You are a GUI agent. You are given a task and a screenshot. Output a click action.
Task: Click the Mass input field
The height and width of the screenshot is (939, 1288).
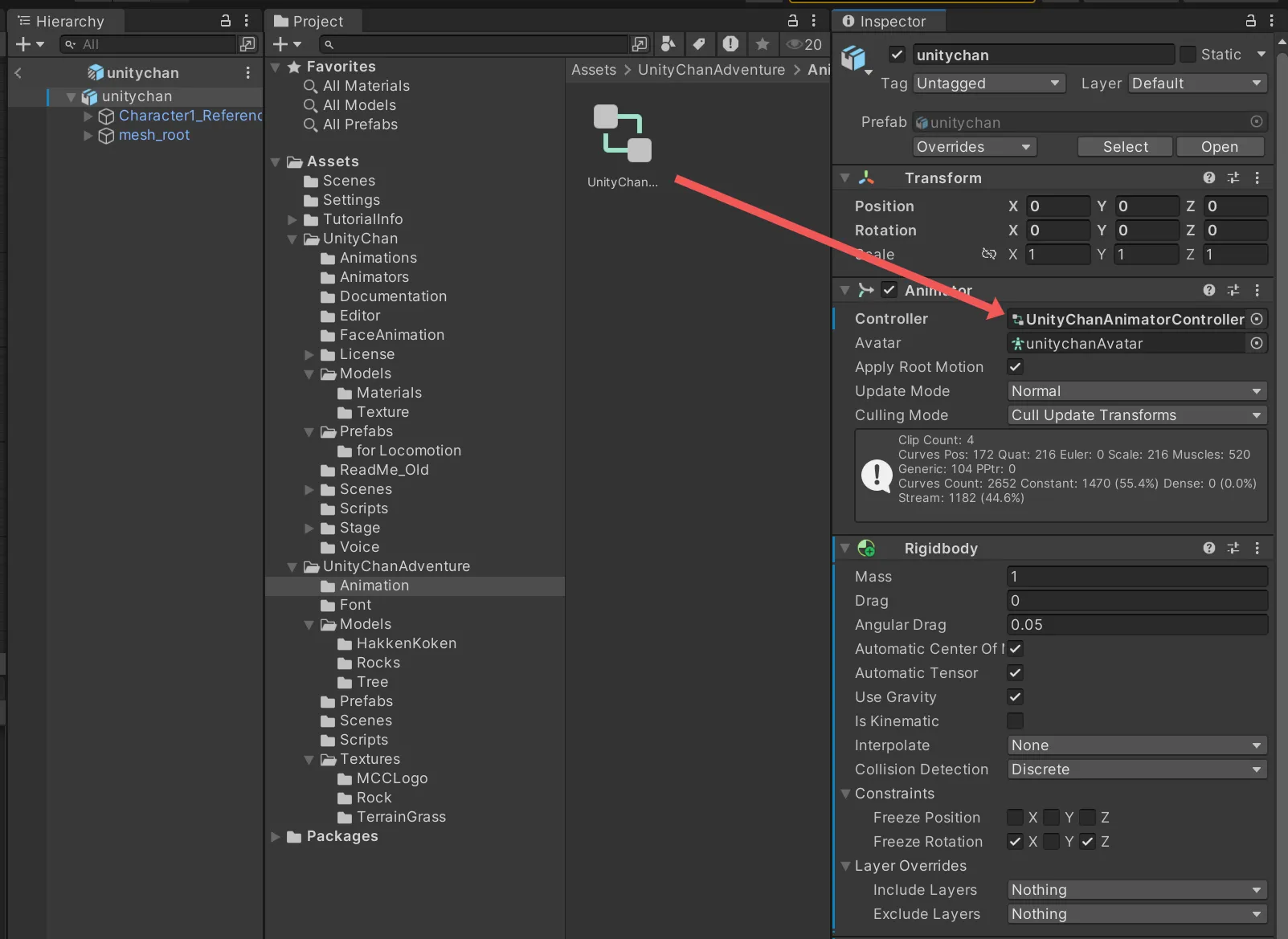[x=1136, y=577]
